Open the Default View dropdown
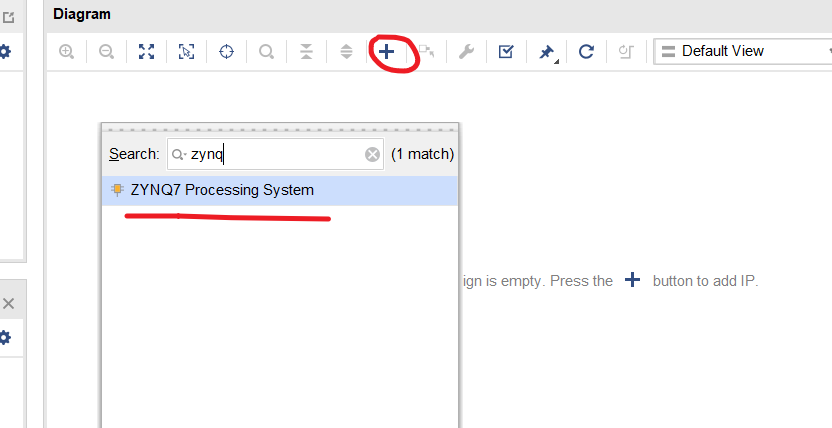The image size is (832, 428). [743, 51]
